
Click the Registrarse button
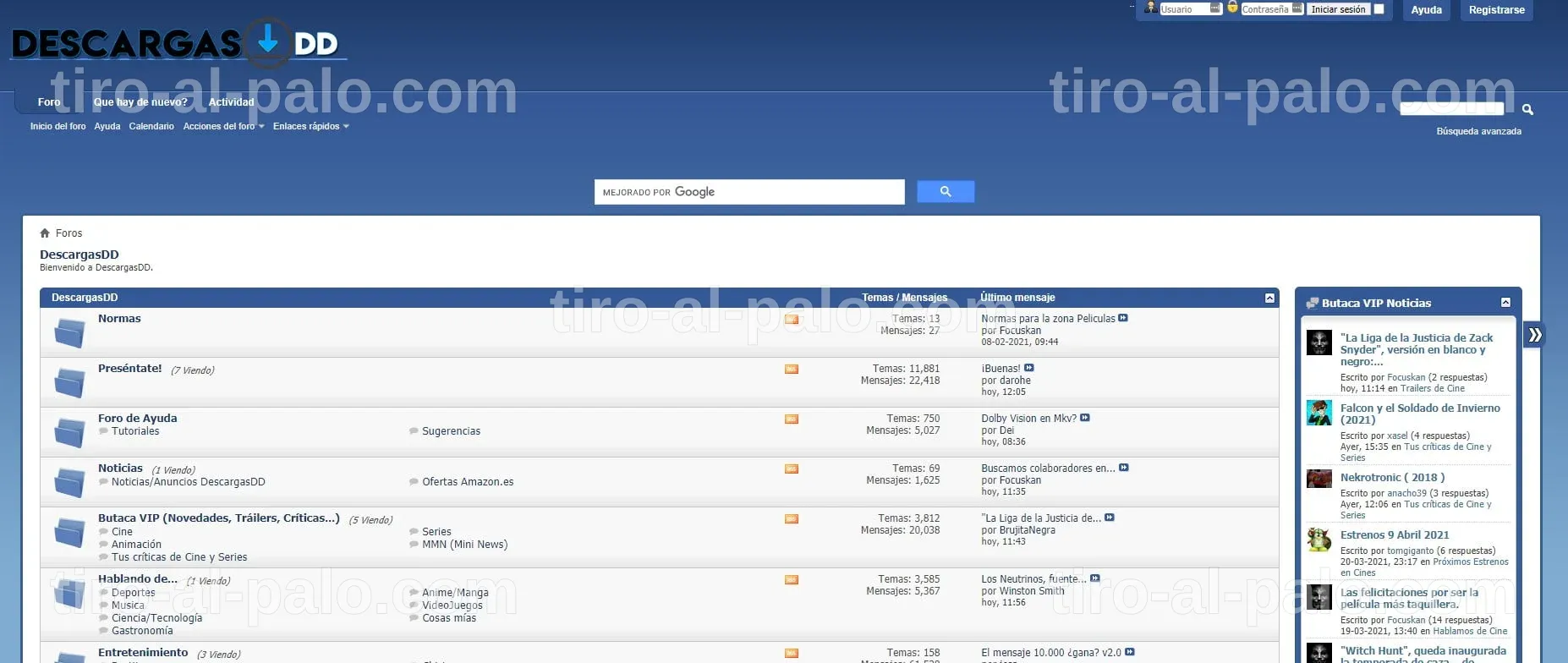[1496, 10]
